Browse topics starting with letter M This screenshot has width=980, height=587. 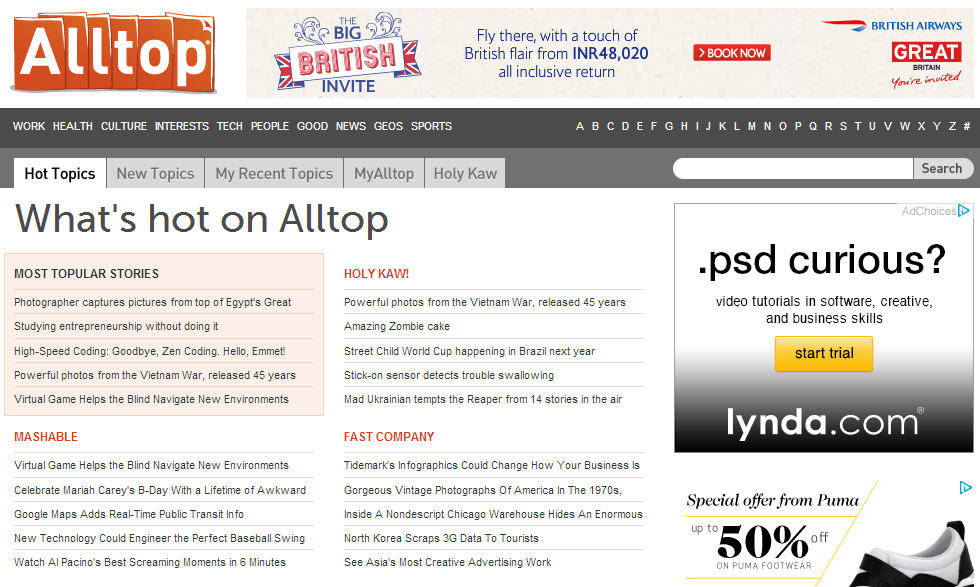(x=751, y=126)
